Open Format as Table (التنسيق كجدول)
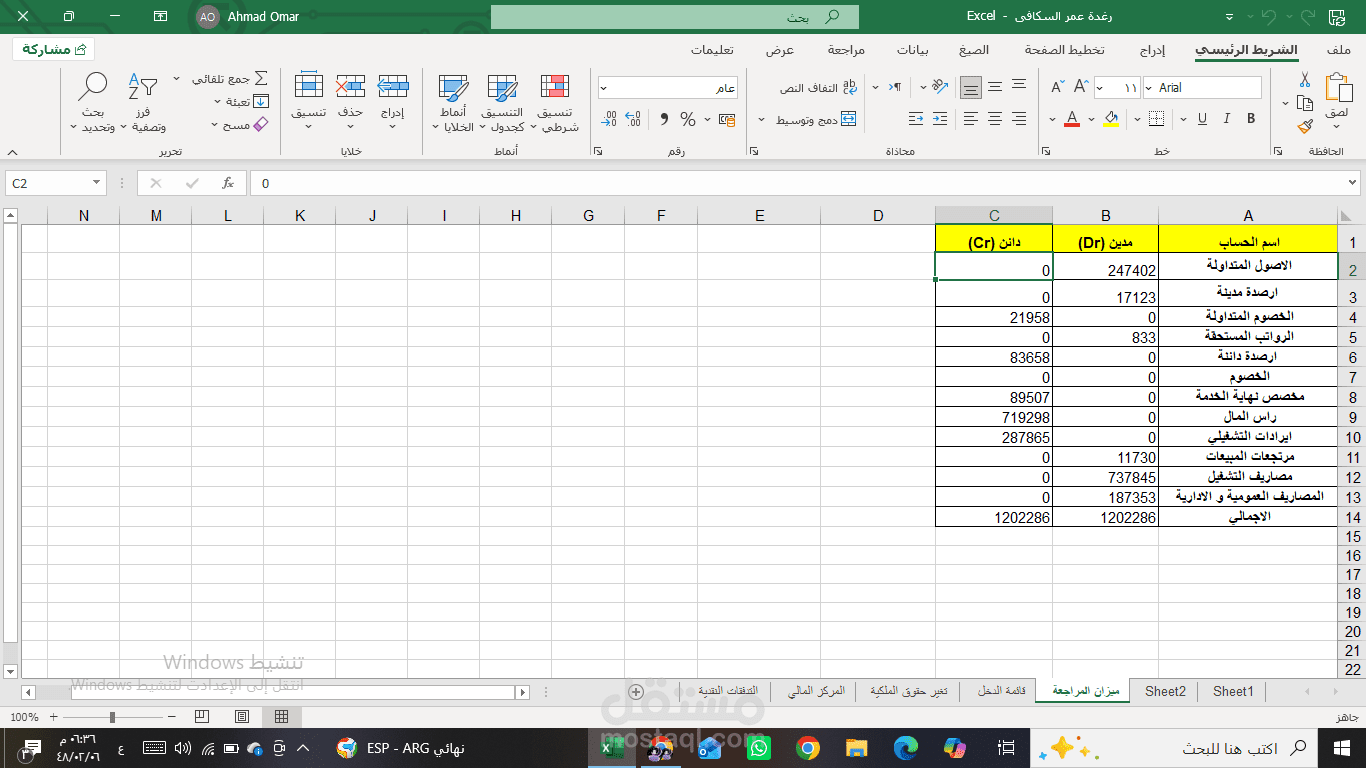Screen dimensions: 1366x768 (502, 104)
